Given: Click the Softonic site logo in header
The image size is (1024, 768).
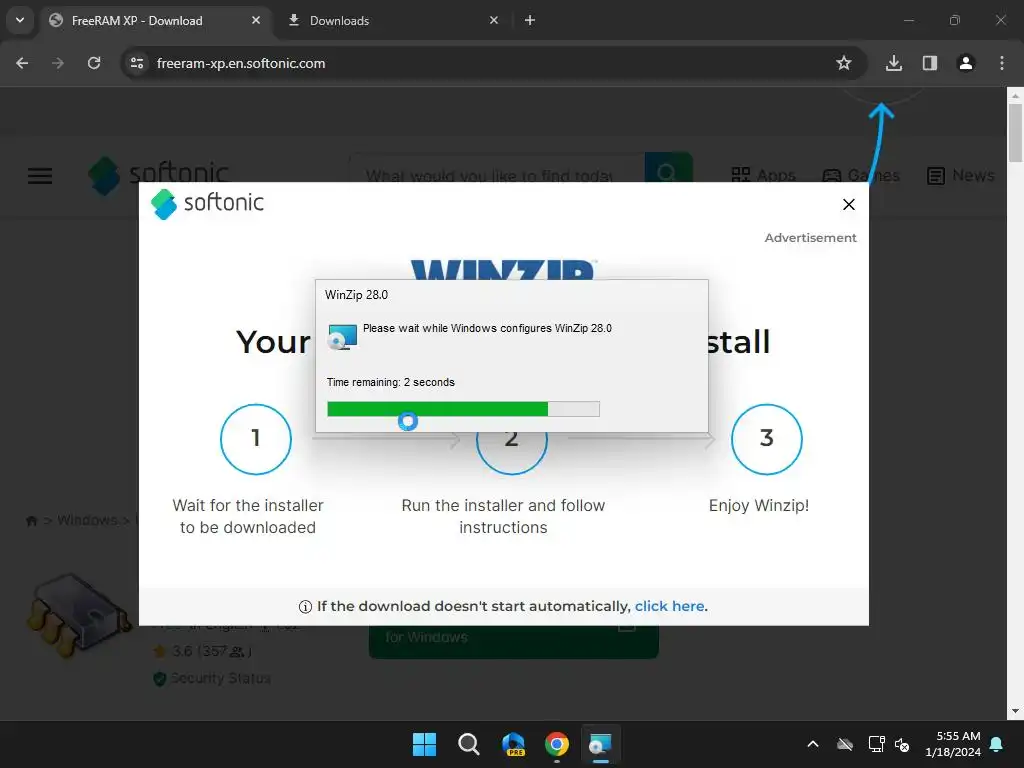Looking at the screenshot, I should (x=159, y=175).
